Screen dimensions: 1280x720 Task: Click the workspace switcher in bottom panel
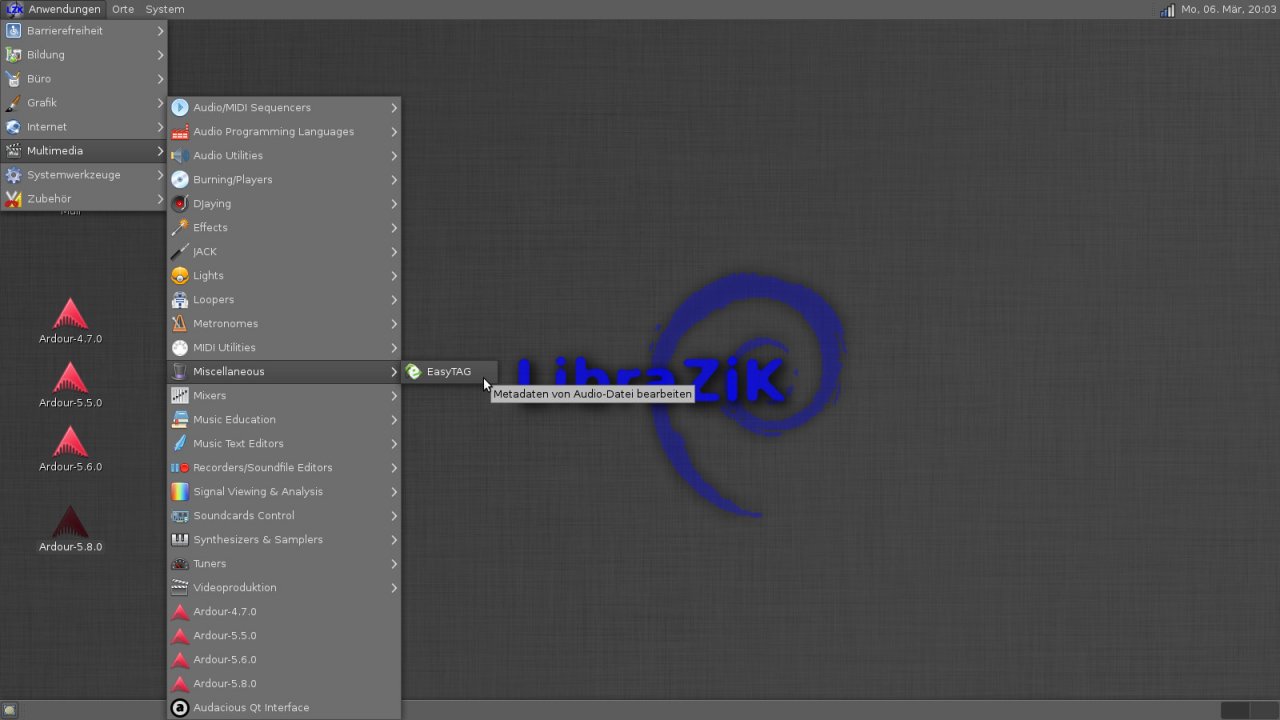1249,710
